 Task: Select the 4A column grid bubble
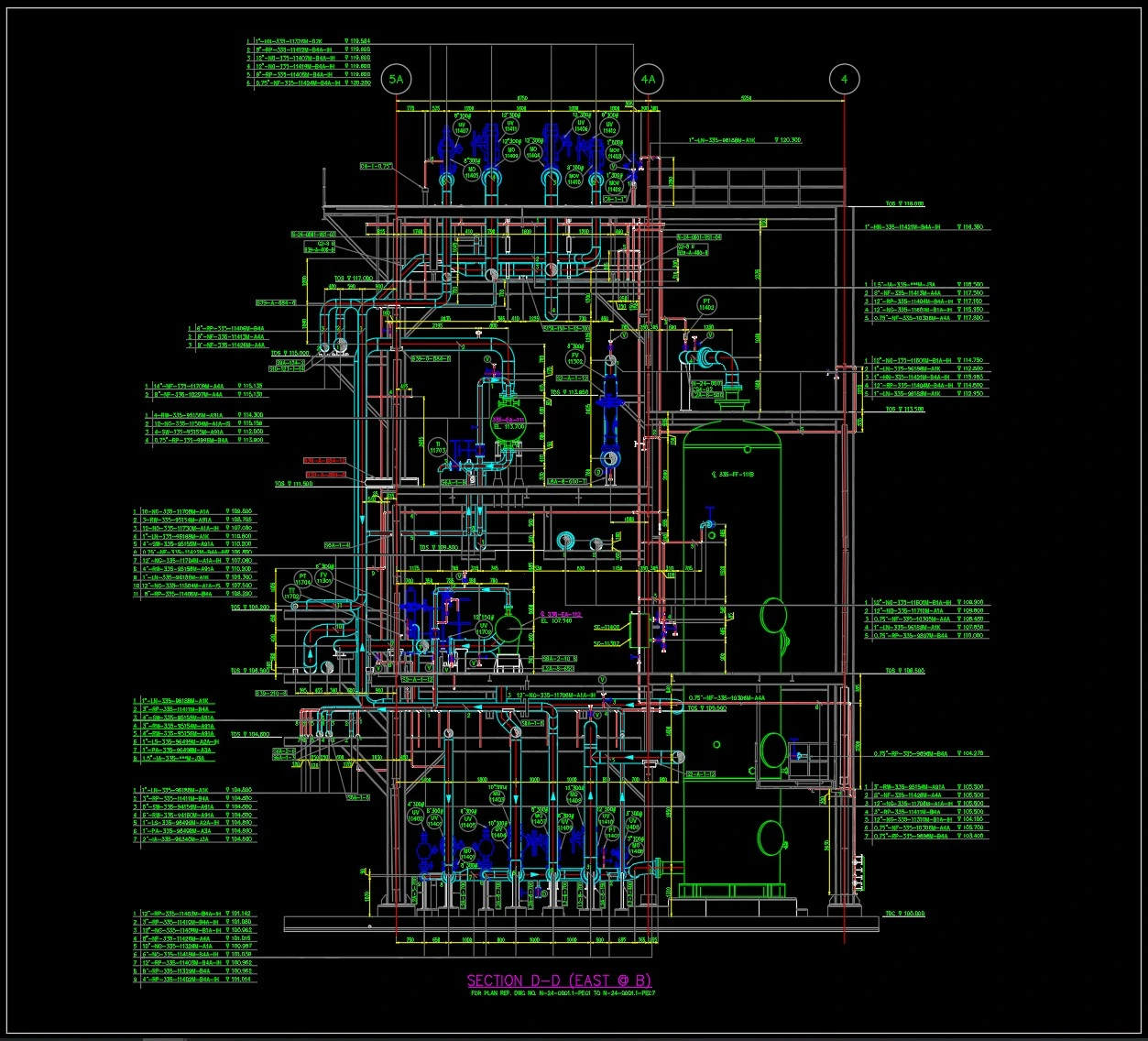649,80
